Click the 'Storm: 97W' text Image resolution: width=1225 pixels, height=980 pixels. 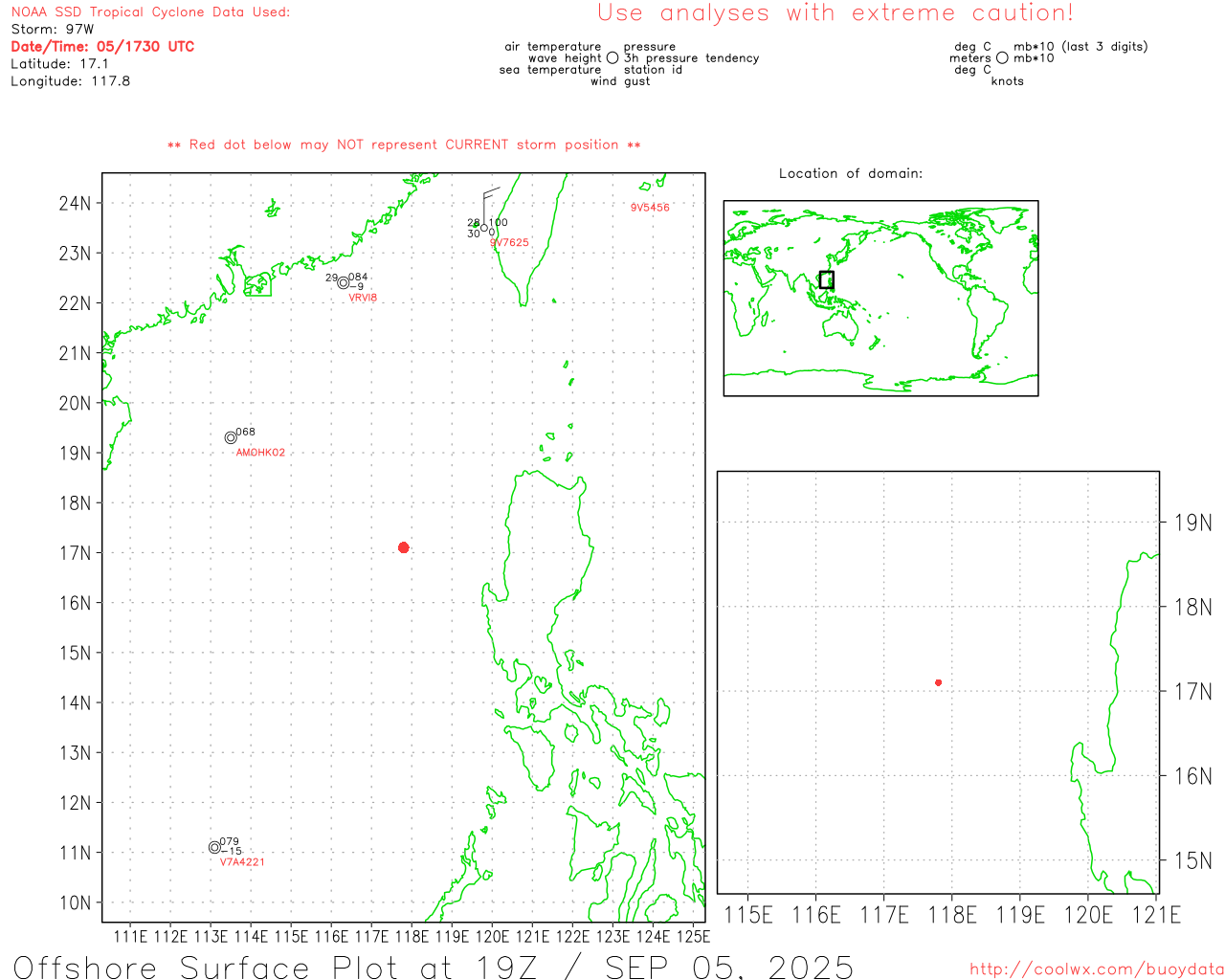[53, 30]
